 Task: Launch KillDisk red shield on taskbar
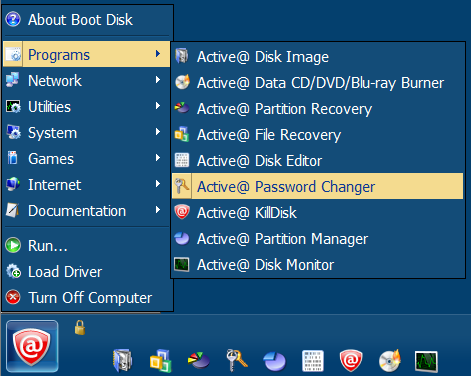point(351,361)
